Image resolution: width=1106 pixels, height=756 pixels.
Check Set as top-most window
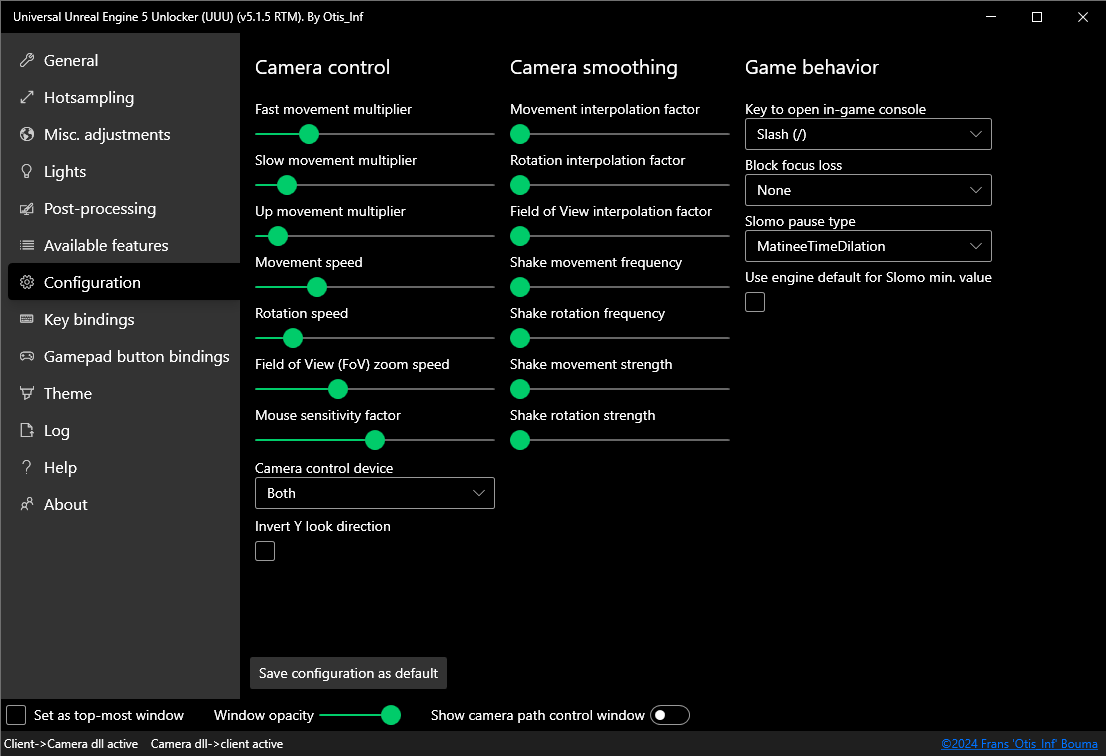[x=16, y=715]
